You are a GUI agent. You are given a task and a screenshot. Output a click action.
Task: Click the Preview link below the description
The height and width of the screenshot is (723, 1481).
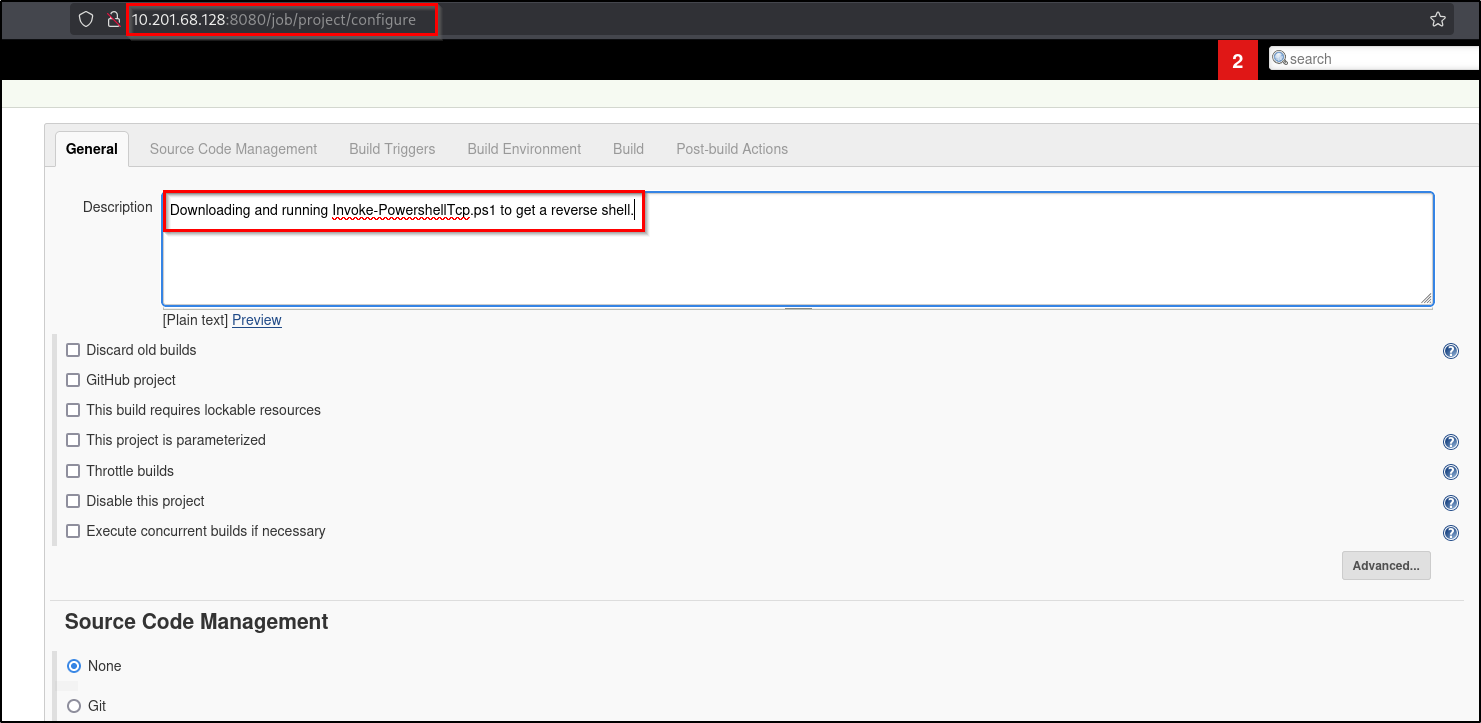point(256,319)
